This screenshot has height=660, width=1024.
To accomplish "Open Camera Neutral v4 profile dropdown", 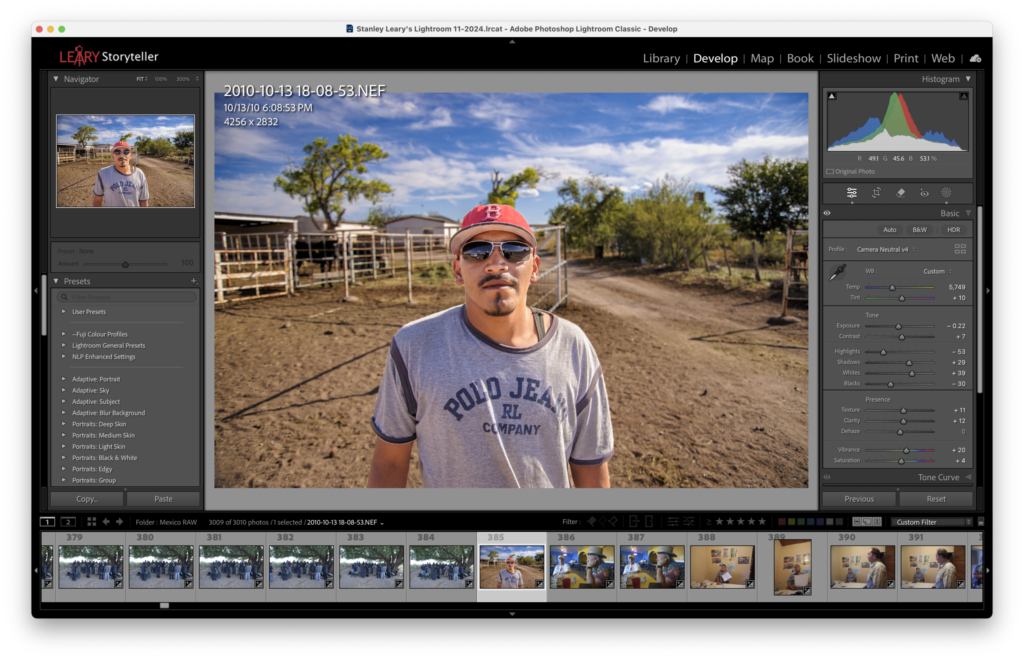I will pos(886,249).
